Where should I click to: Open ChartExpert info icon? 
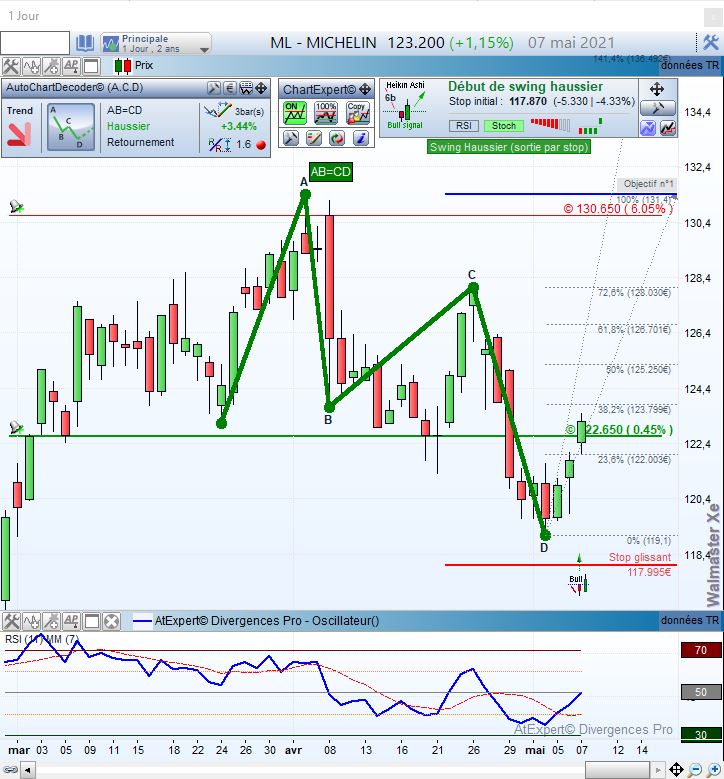[x=361, y=138]
